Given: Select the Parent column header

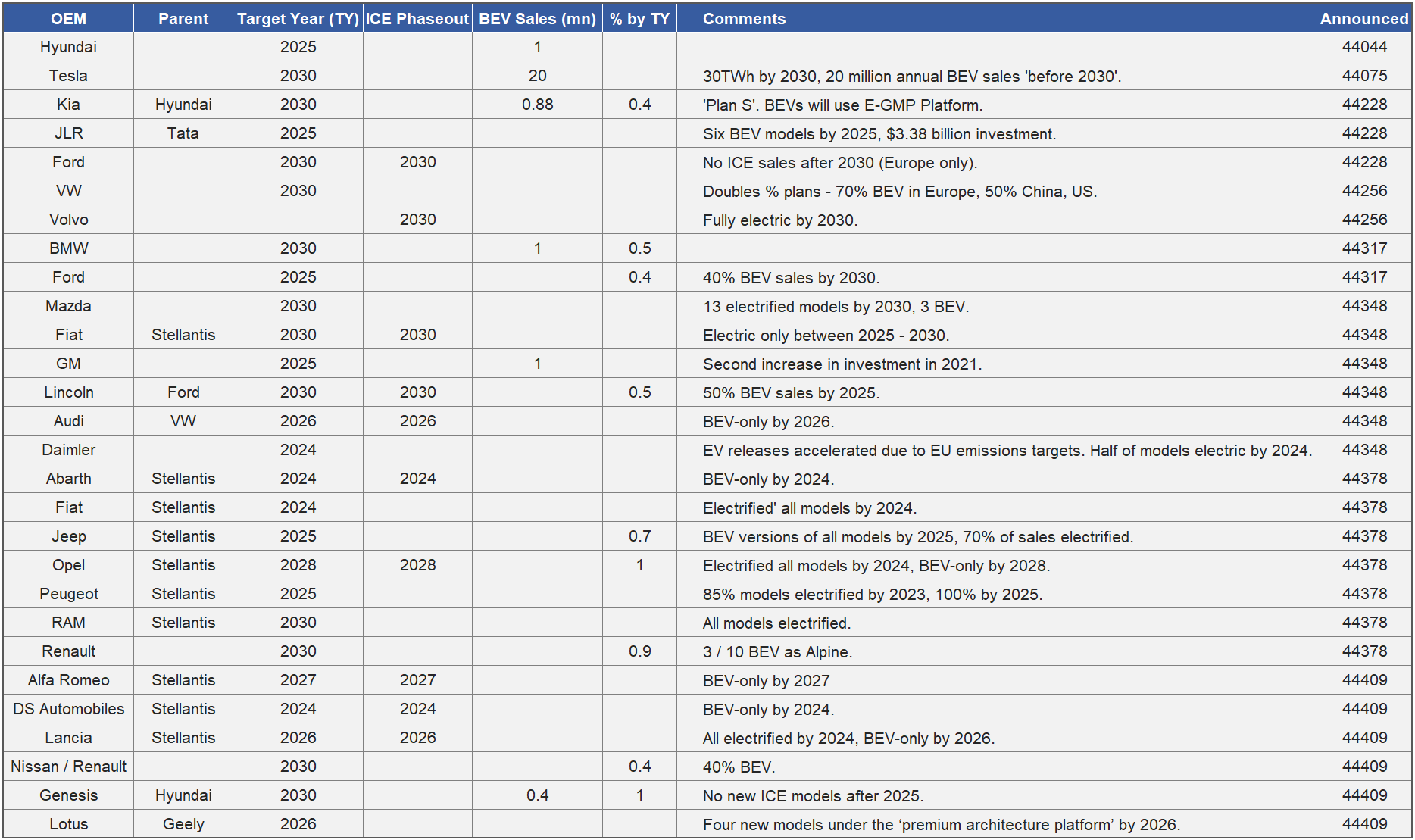Looking at the screenshot, I should point(183,19).
